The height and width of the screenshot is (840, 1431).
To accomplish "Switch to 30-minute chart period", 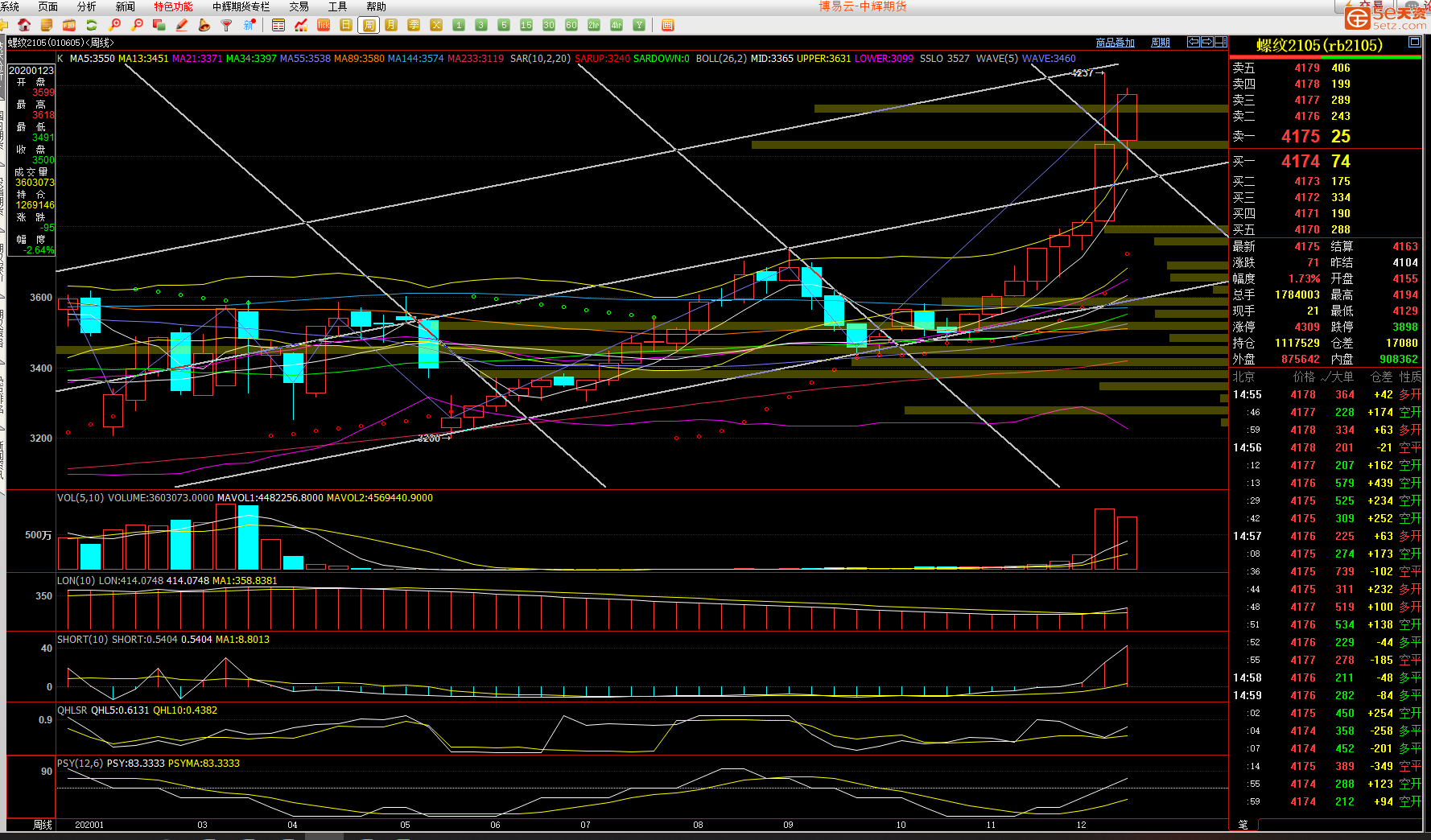I will pyautogui.click(x=549, y=25).
